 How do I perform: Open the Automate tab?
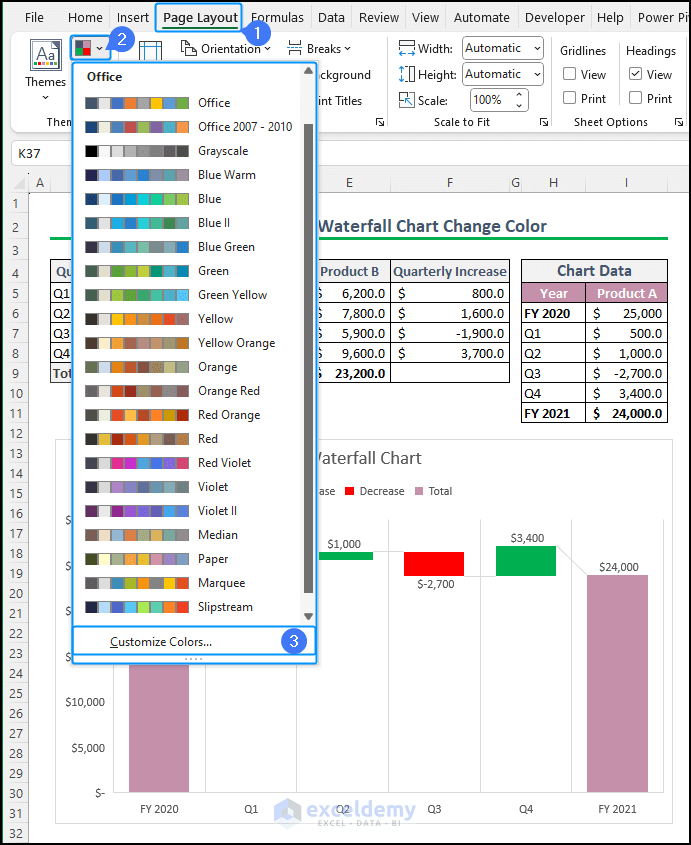click(481, 18)
